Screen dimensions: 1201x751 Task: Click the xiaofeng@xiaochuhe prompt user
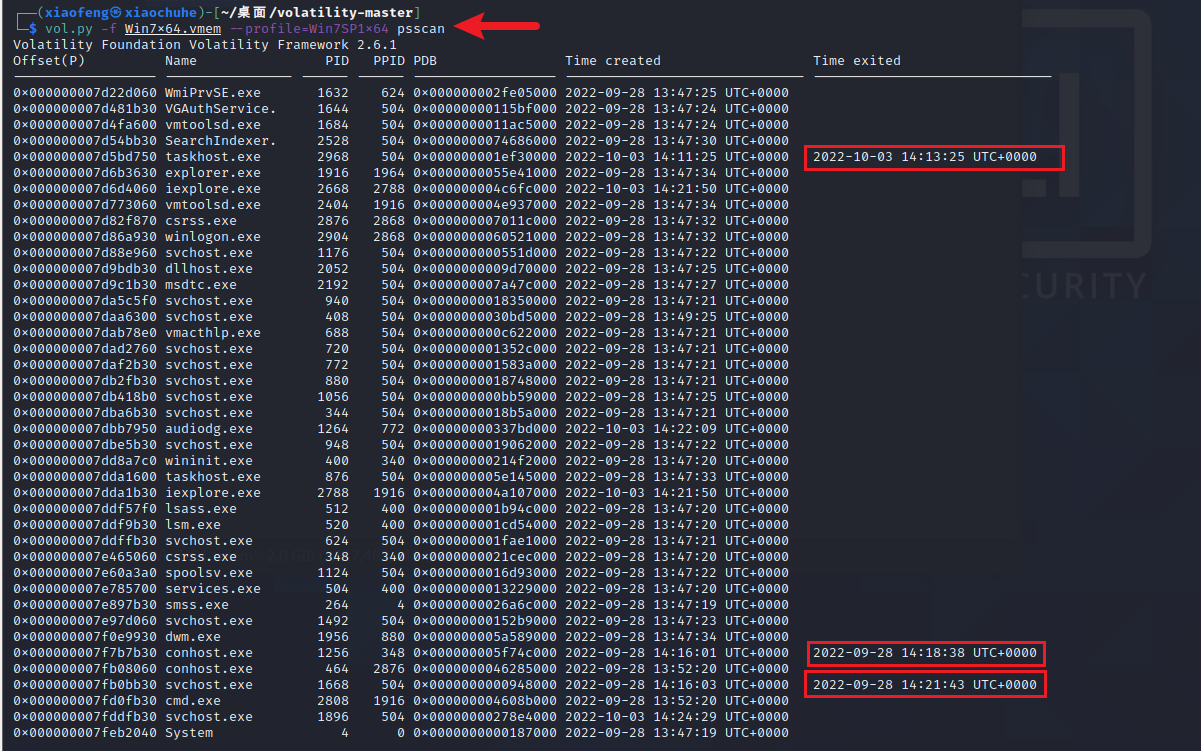tap(121, 11)
